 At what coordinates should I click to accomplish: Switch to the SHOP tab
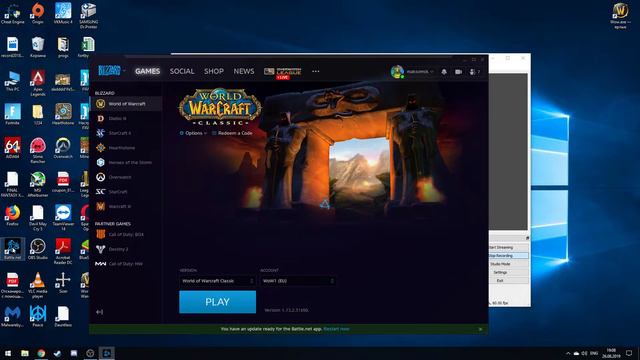214,71
